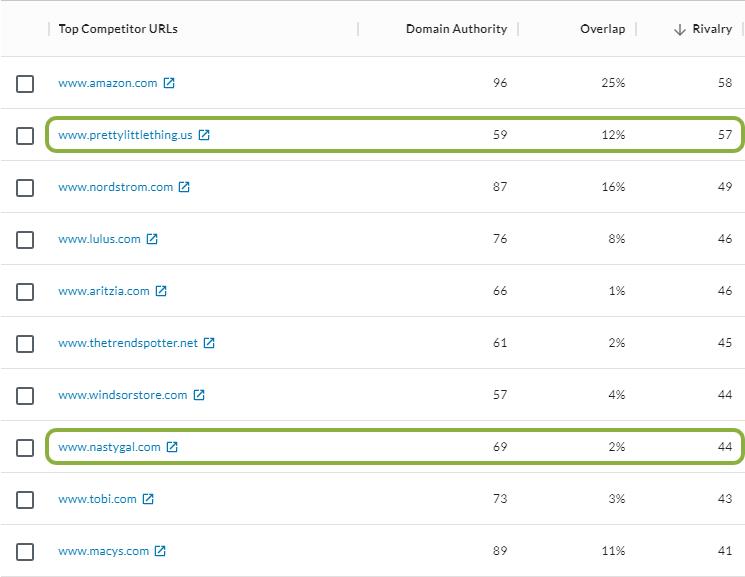Toggle checkbox next to www.tobi.com
The width and height of the screenshot is (745, 577).
tap(25, 500)
